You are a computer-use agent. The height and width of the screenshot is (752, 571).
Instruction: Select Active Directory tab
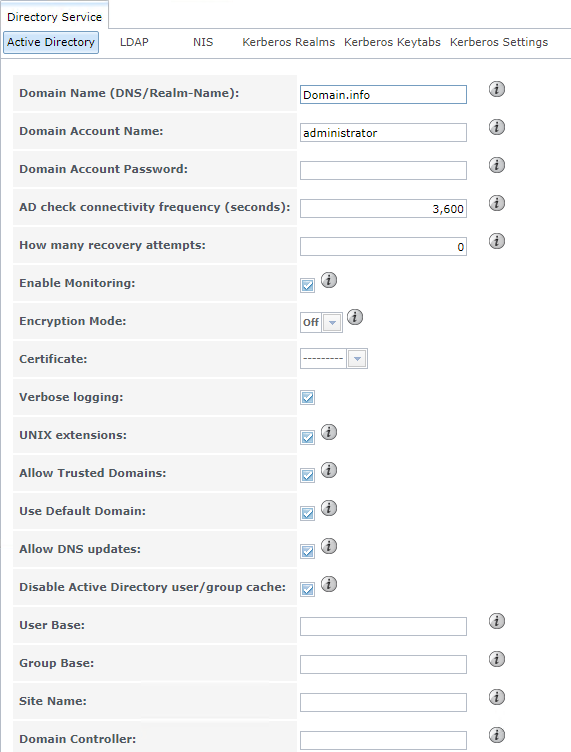click(x=51, y=42)
